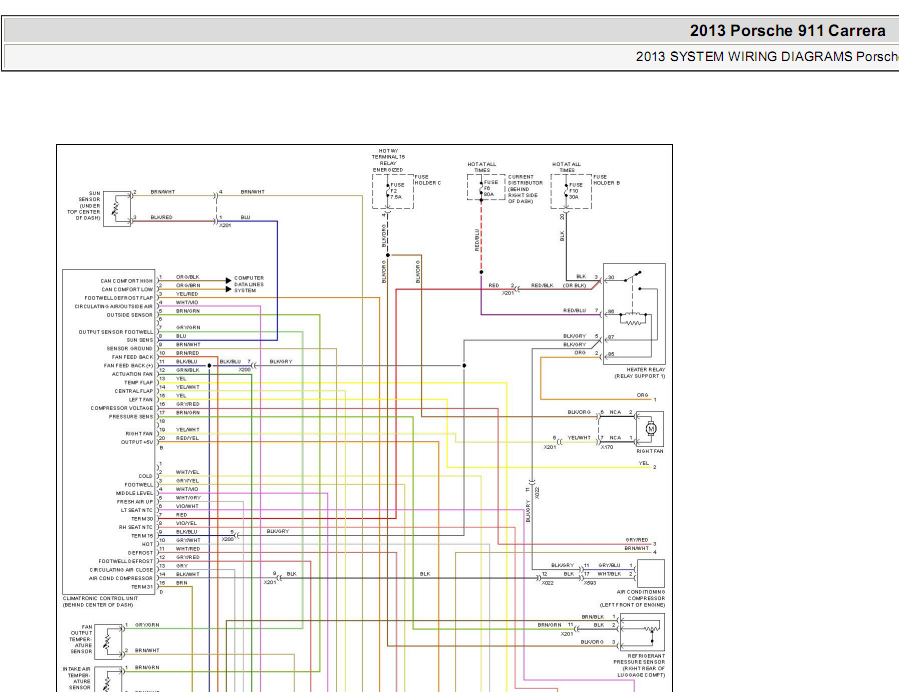Image resolution: width=899 pixels, height=692 pixels.
Task: Select the 'ACTUATION FAN' pin label
Action: pyautogui.click(x=132, y=374)
